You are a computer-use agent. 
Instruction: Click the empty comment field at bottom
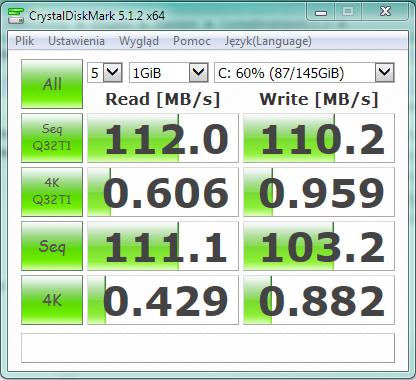[x=208, y=348]
